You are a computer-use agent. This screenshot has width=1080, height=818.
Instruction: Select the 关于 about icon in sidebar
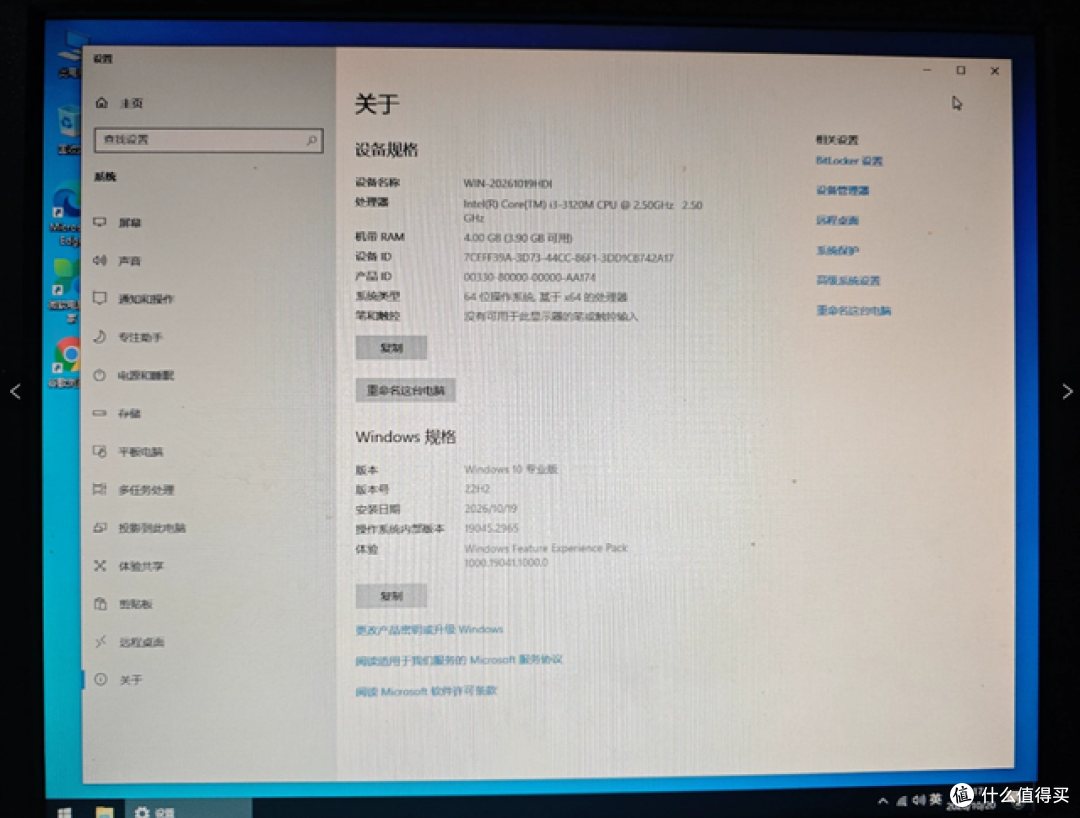(101, 680)
